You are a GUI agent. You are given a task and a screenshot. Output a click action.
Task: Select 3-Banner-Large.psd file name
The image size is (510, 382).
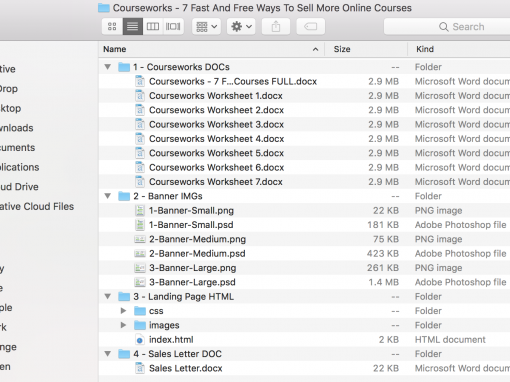(192, 282)
